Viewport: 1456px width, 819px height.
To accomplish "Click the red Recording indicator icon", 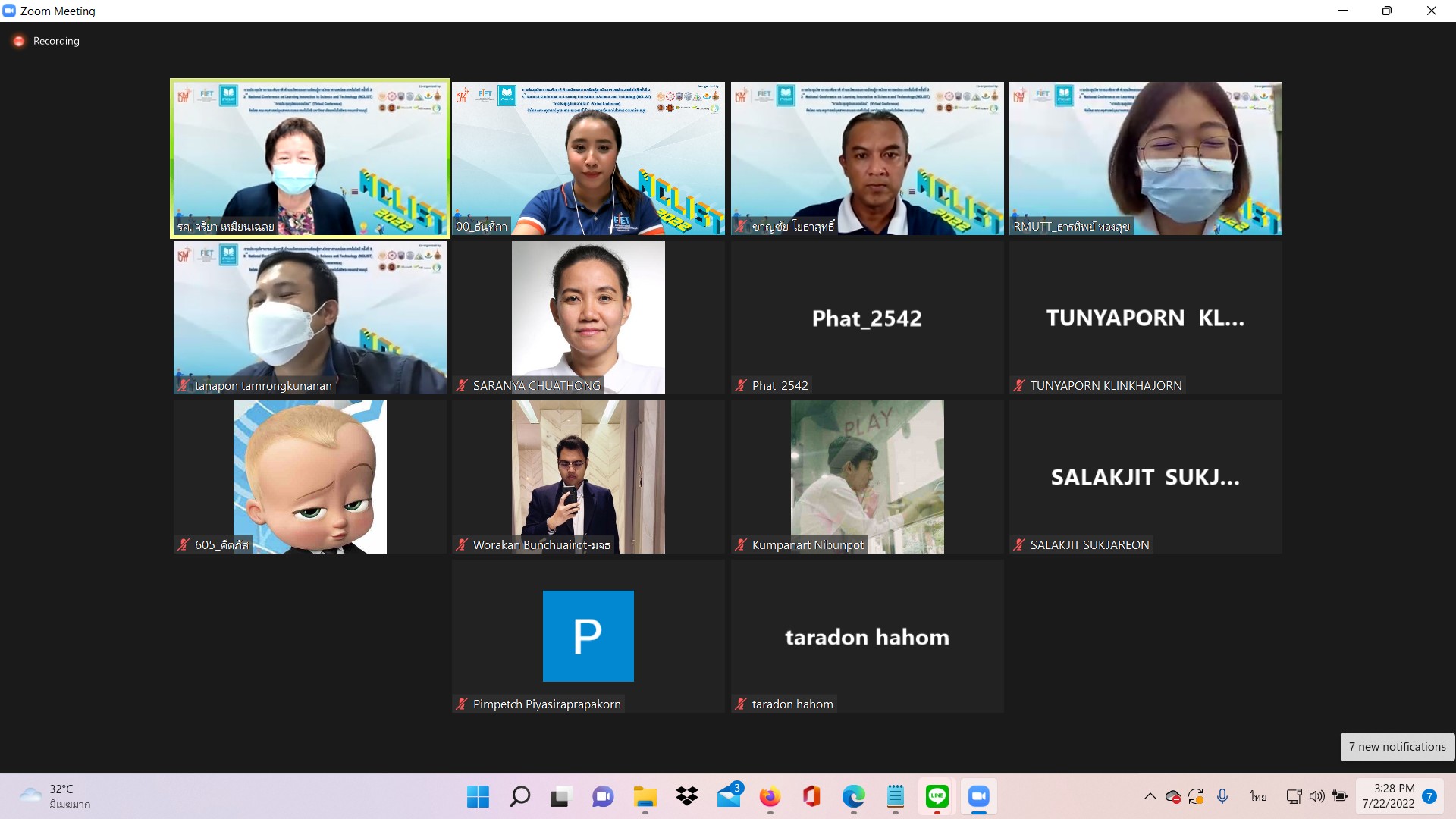I will [x=19, y=41].
